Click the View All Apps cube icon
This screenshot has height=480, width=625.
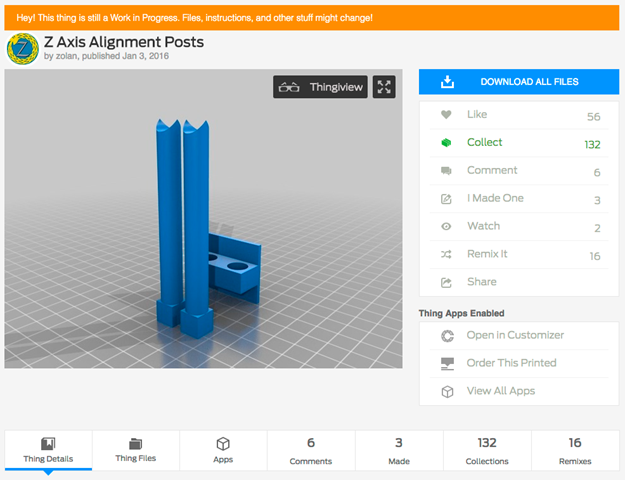pos(447,391)
